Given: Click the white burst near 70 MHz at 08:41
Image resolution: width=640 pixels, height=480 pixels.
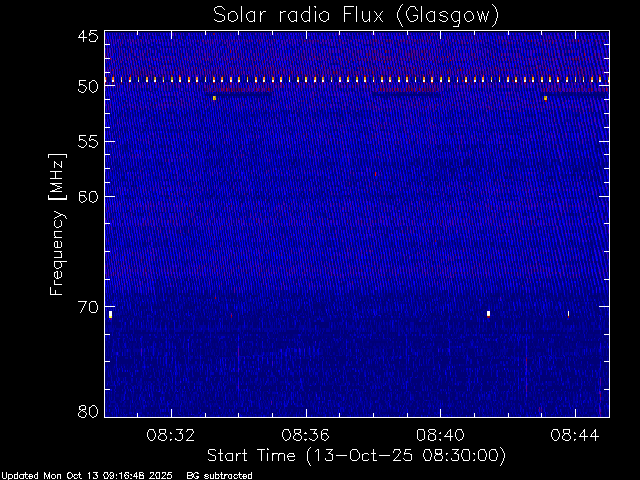Looking at the screenshot, I should coord(488,314).
